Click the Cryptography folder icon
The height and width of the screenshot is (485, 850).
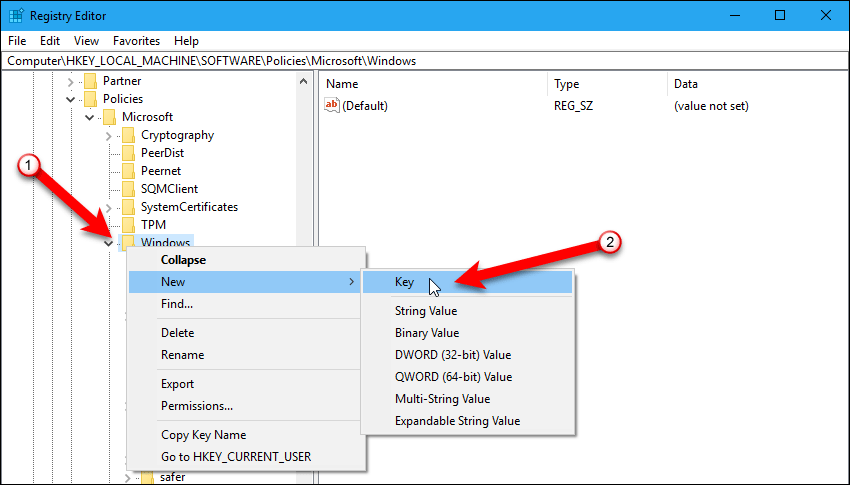[x=127, y=135]
